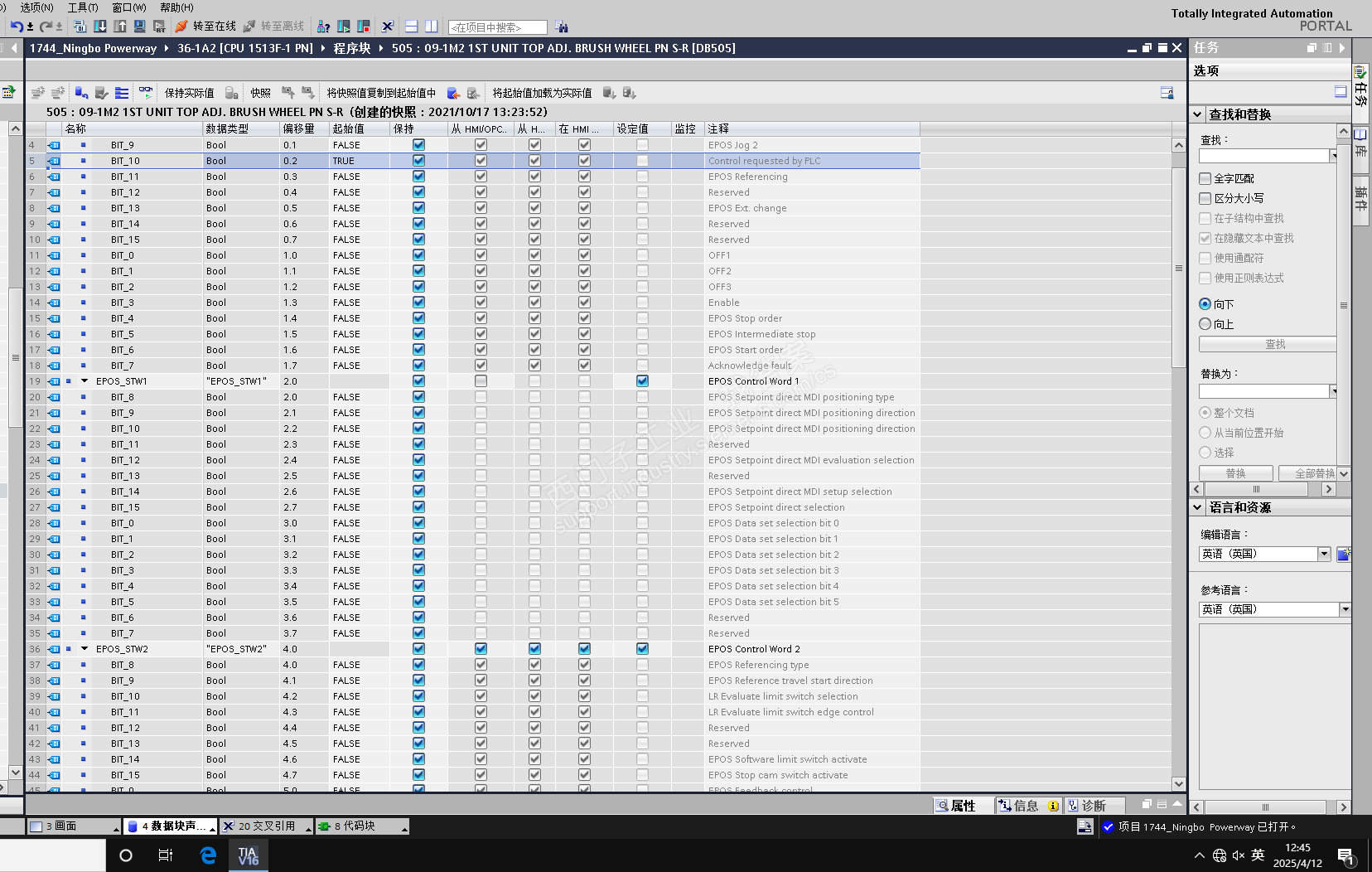Click the monitor all glasses icon
1372x872 pixels.
[146, 92]
